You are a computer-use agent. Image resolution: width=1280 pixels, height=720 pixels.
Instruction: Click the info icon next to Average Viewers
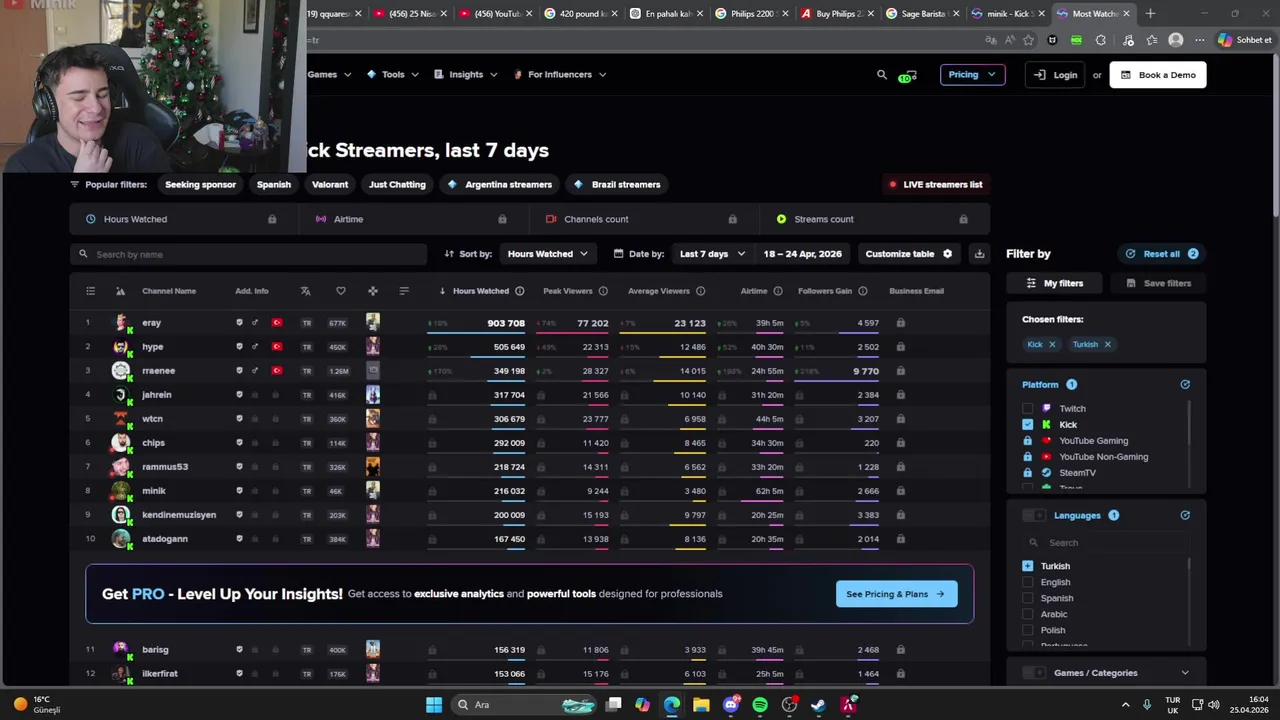pos(700,291)
